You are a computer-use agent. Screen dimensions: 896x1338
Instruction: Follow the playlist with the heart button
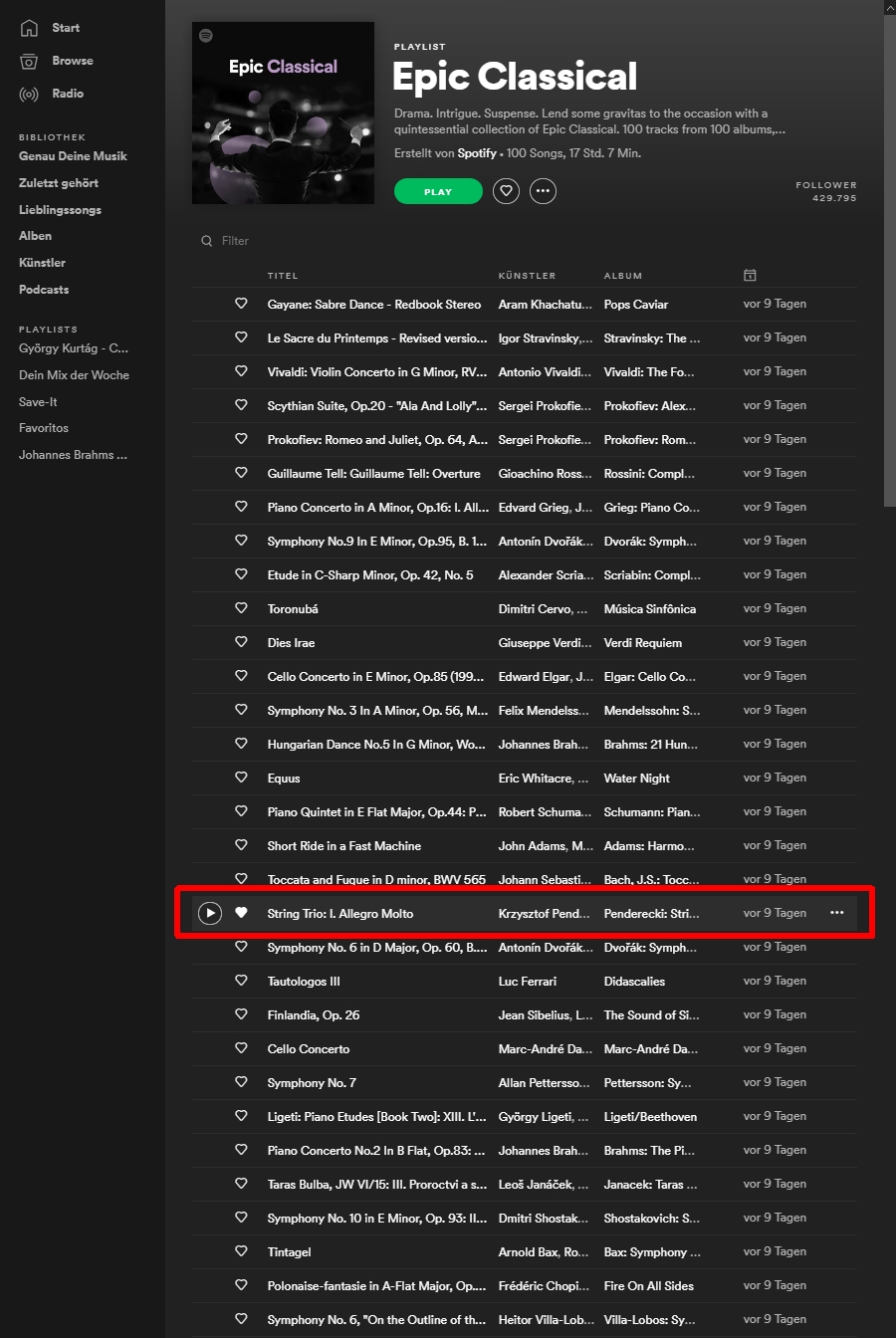506,191
